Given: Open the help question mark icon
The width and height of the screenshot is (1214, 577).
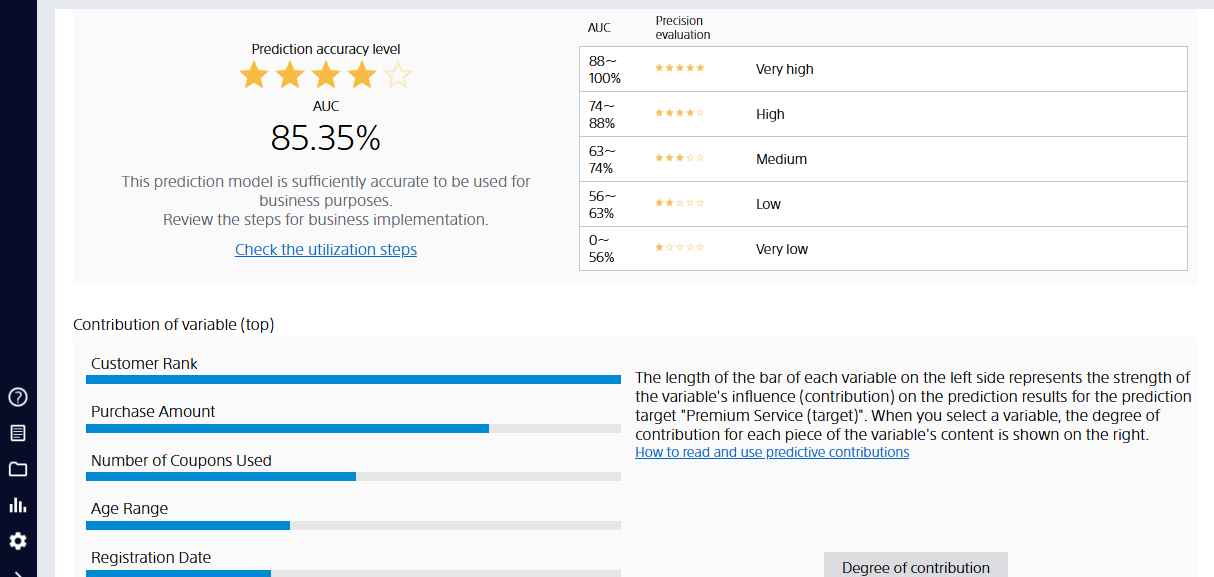Looking at the screenshot, I should click(x=18, y=397).
